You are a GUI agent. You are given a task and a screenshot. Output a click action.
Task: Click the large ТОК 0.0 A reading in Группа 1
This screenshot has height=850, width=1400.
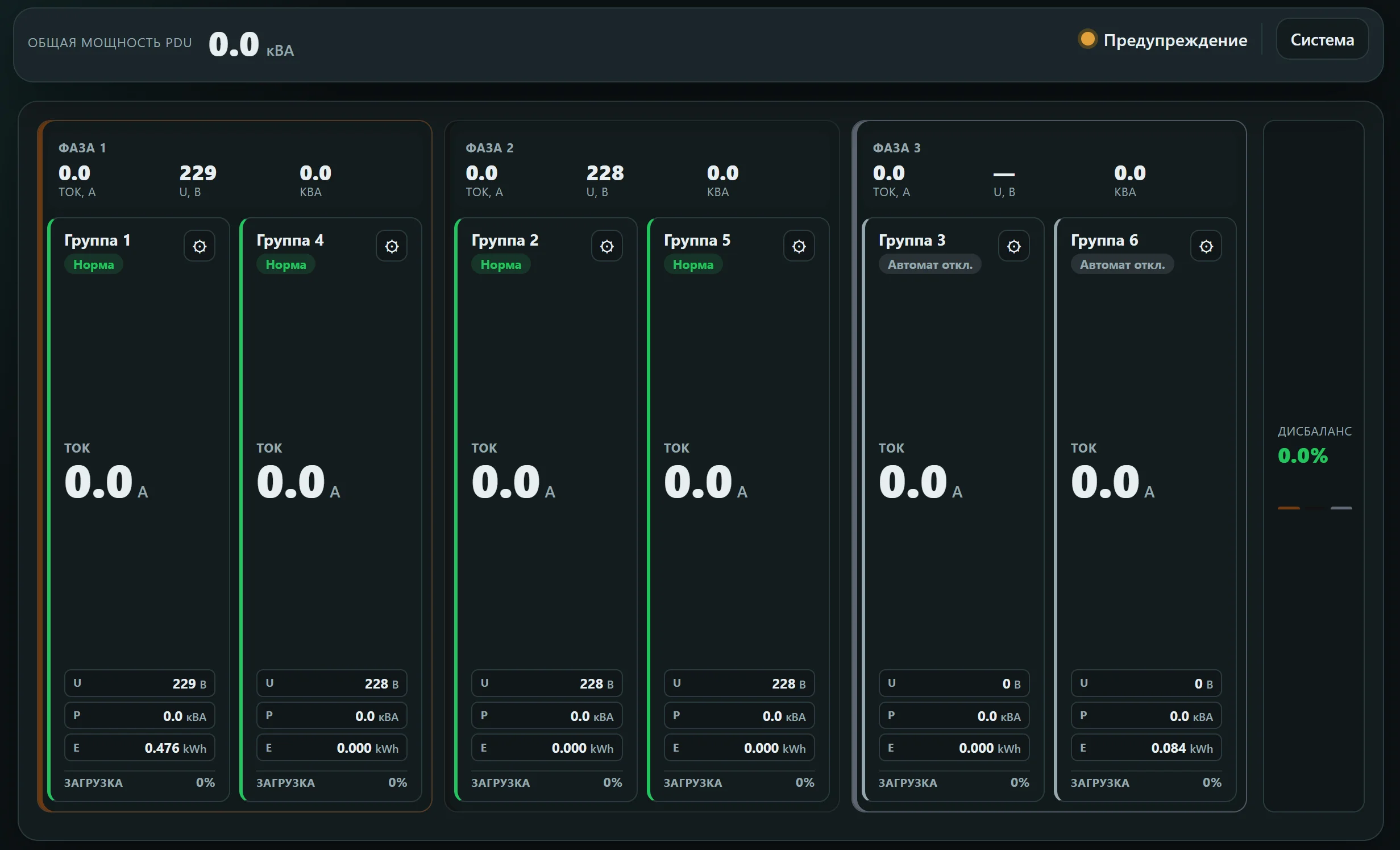click(x=106, y=482)
